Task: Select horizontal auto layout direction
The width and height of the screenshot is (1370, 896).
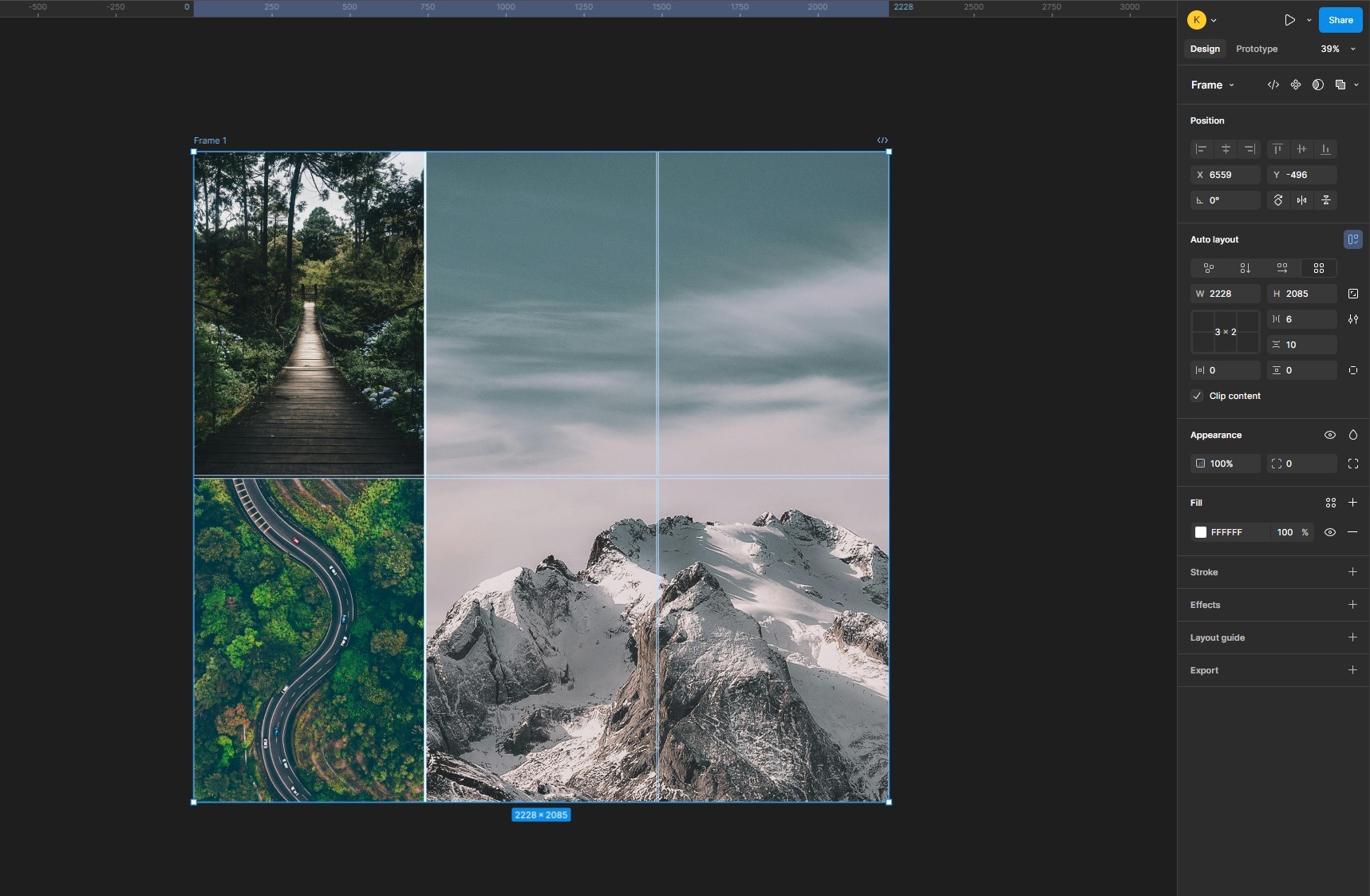Action: [1282, 268]
